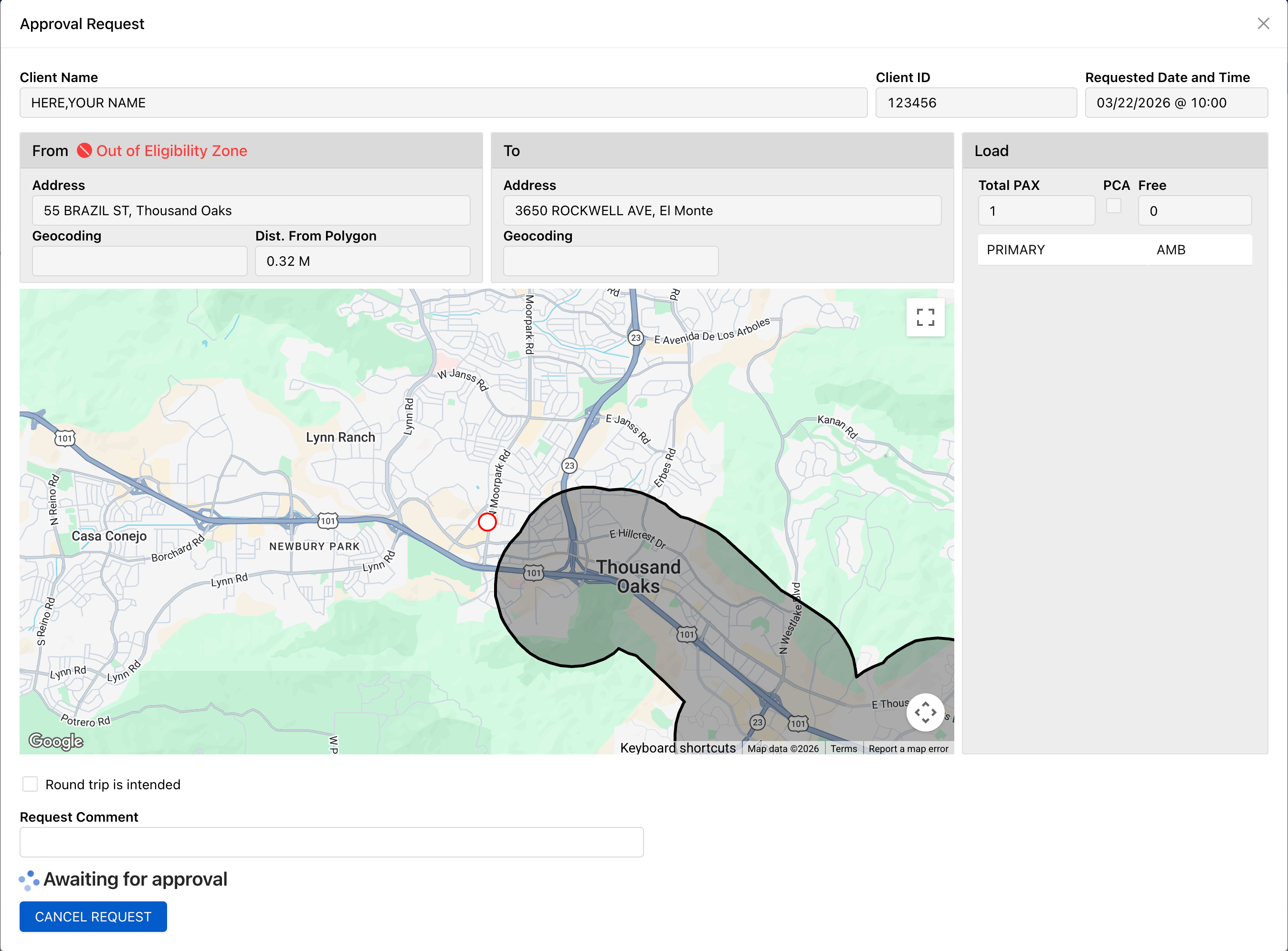The height and width of the screenshot is (951, 1288).
Task: Click the To Geocoding field
Action: pyautogui.click(x=611, y=261)
